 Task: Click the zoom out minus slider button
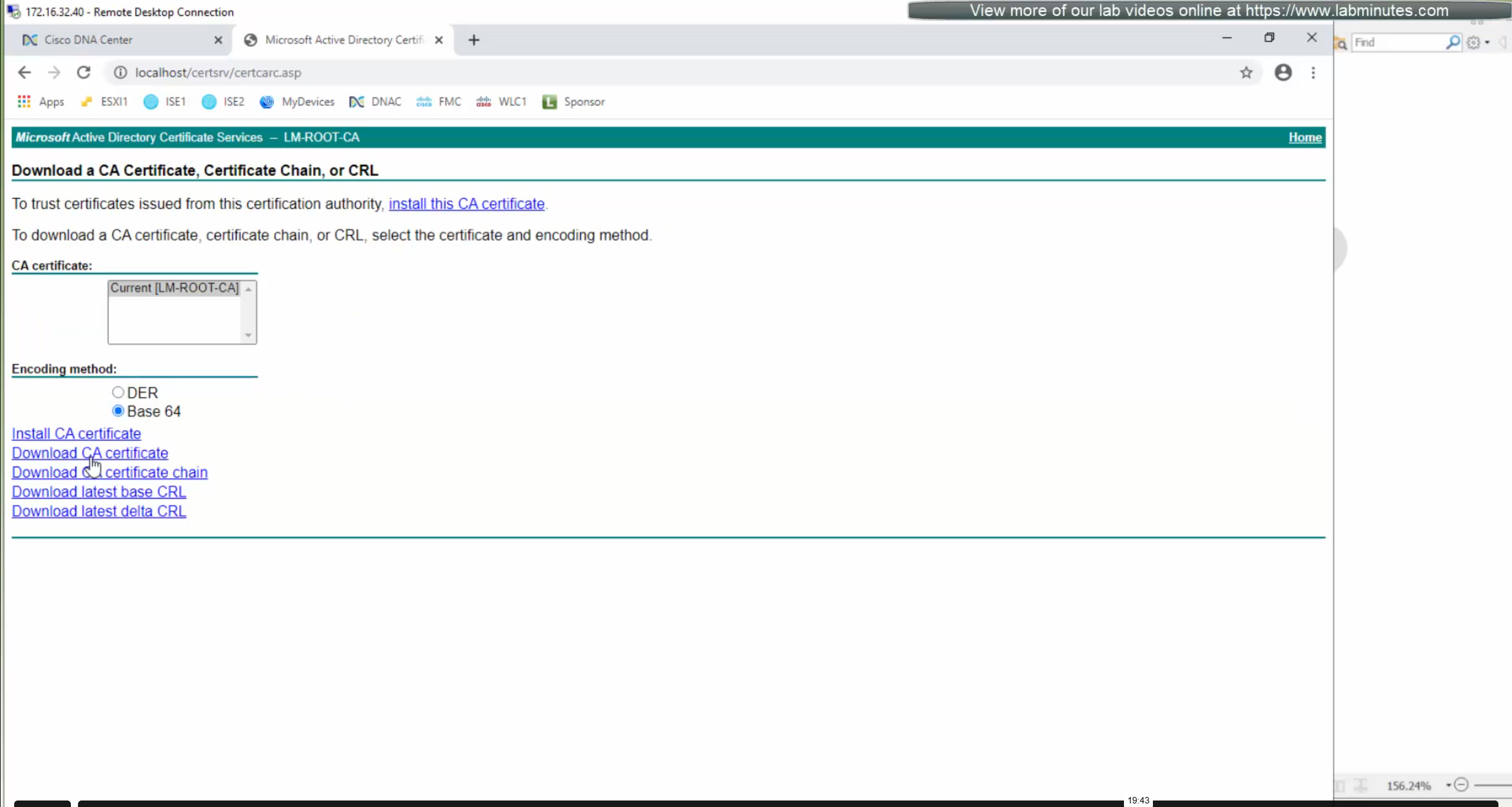(1461, 785)
